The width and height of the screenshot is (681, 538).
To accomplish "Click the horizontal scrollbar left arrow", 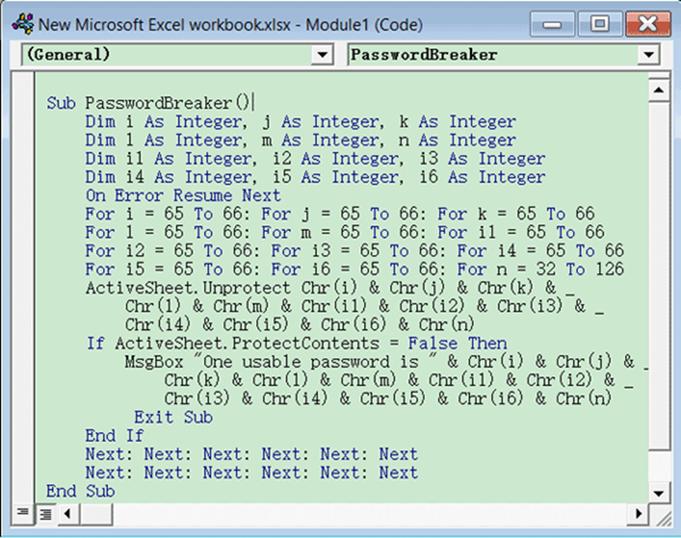I will [x=68, y=514].
